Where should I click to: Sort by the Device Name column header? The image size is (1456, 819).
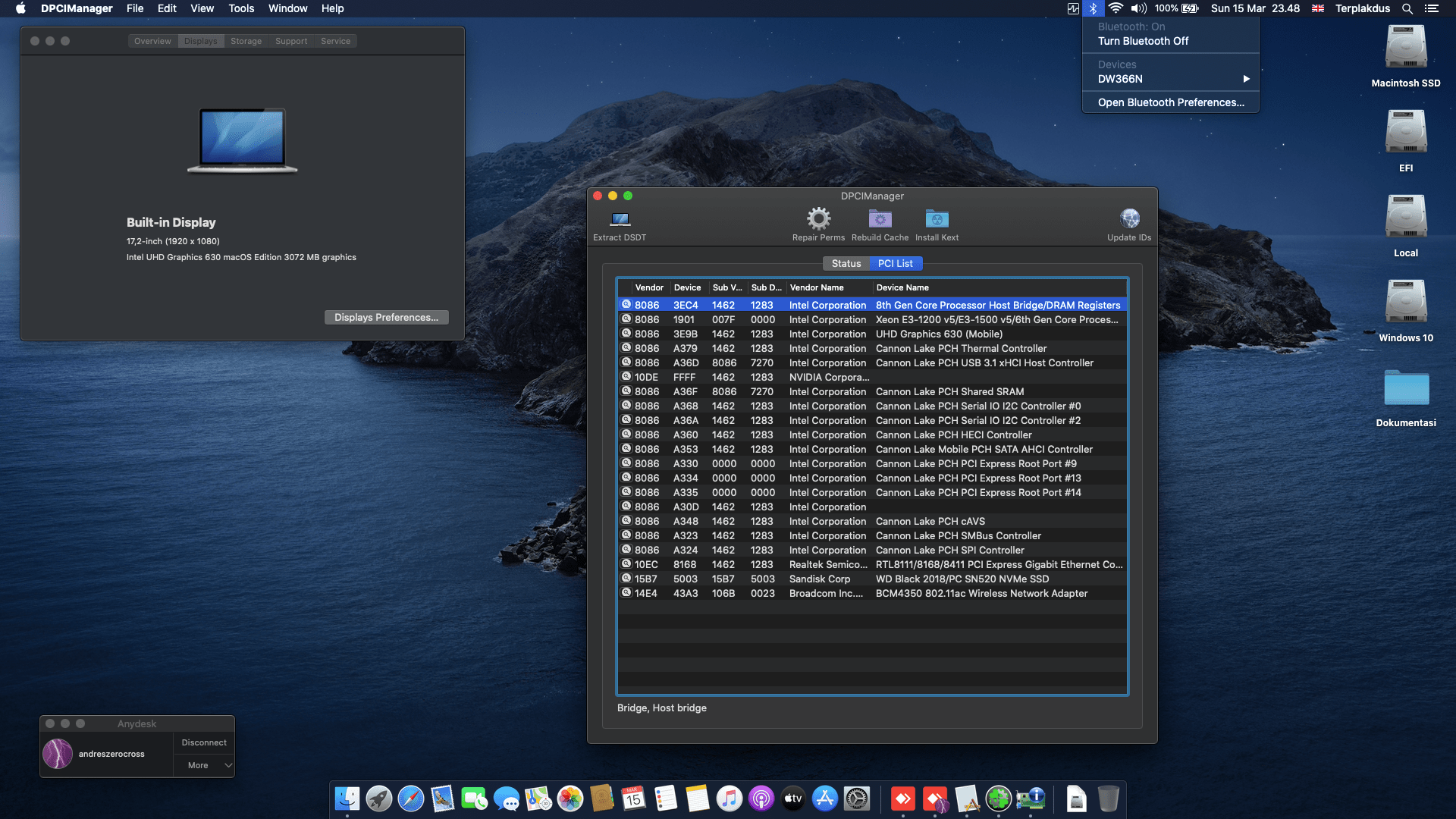pos(999,287)
